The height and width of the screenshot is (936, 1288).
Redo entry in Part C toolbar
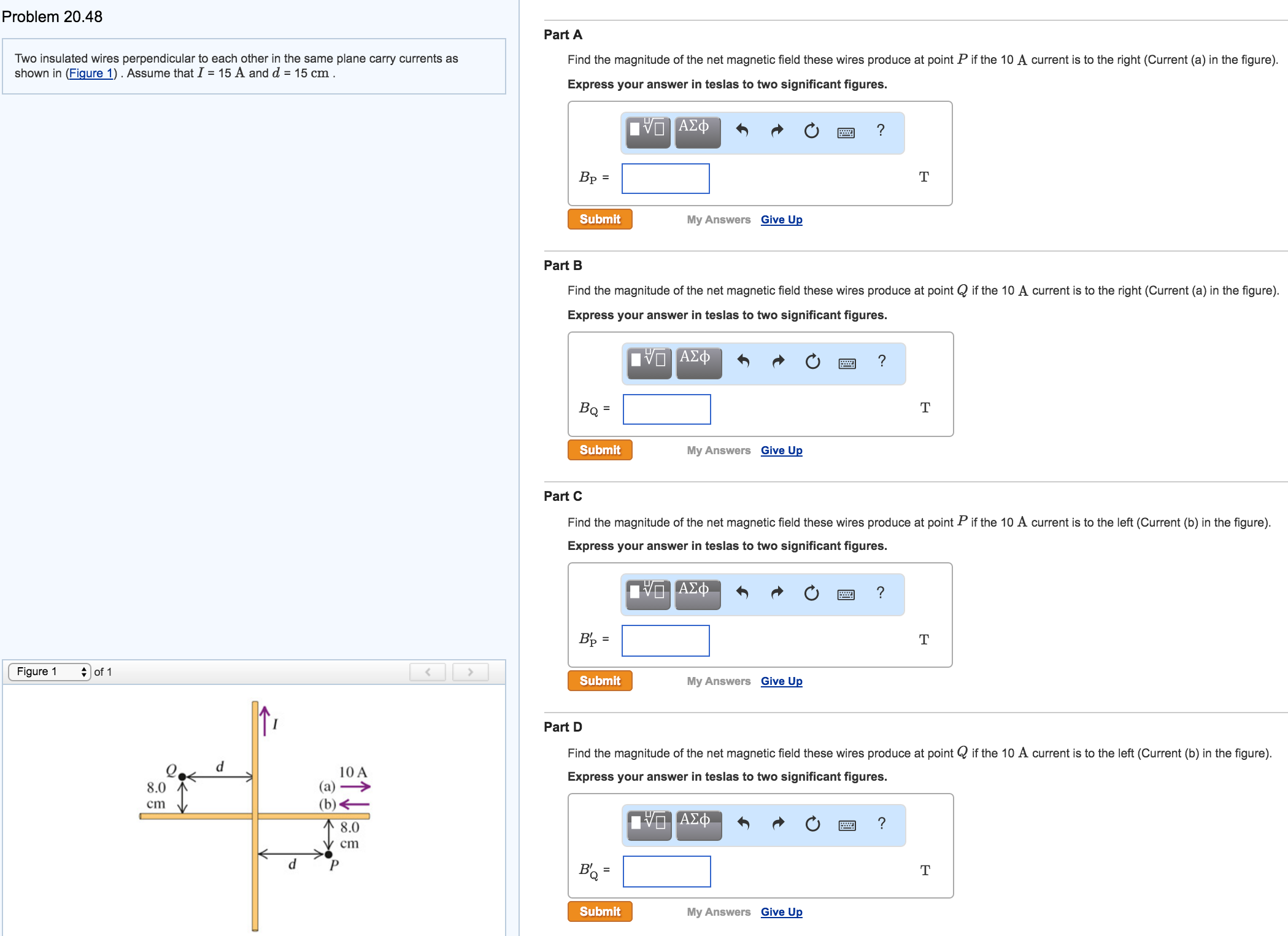(x=777, y=592)
